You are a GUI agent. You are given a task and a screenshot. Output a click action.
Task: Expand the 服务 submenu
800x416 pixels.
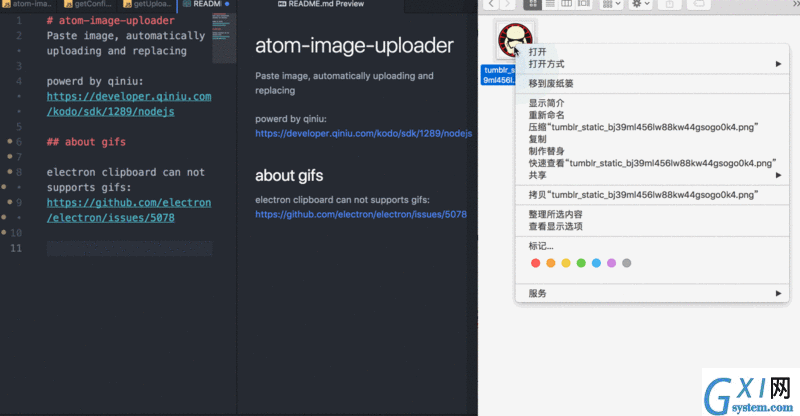point(653,293)
